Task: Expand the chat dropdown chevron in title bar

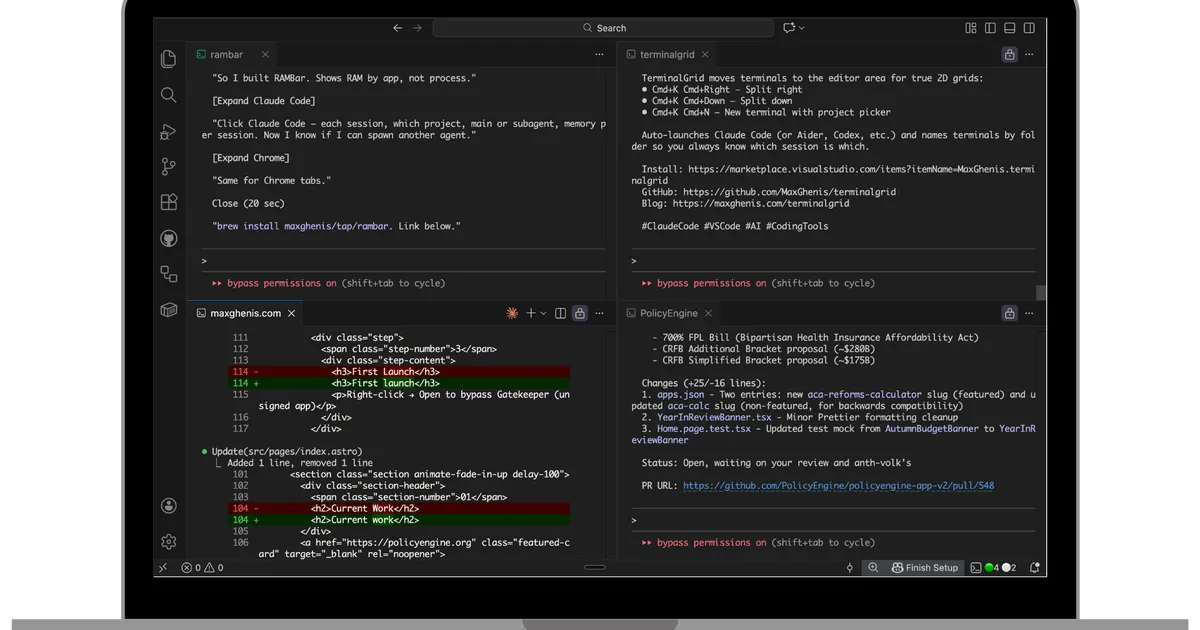Action: 802,28
